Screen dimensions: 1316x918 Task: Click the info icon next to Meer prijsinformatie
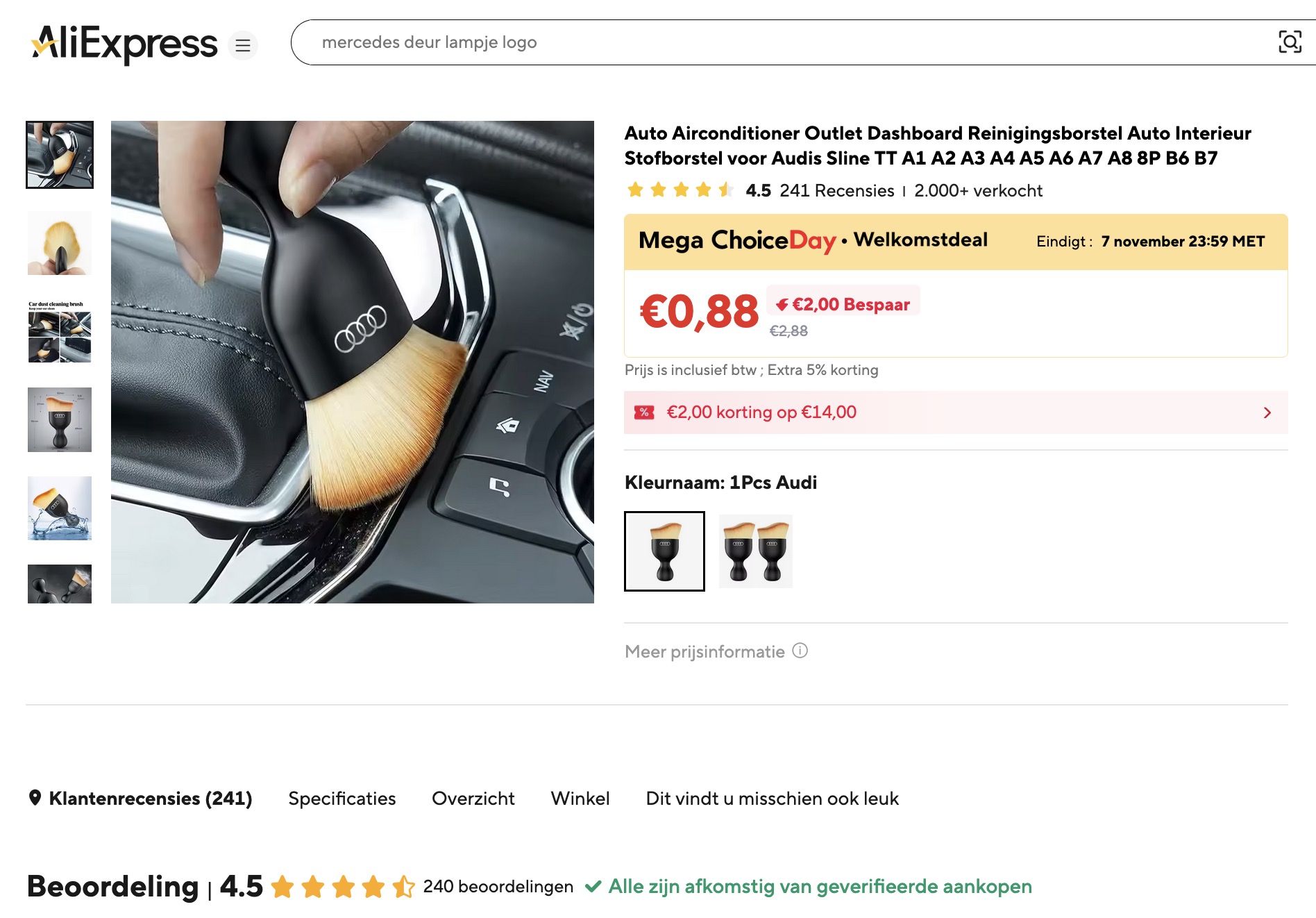tap(800, 651)
